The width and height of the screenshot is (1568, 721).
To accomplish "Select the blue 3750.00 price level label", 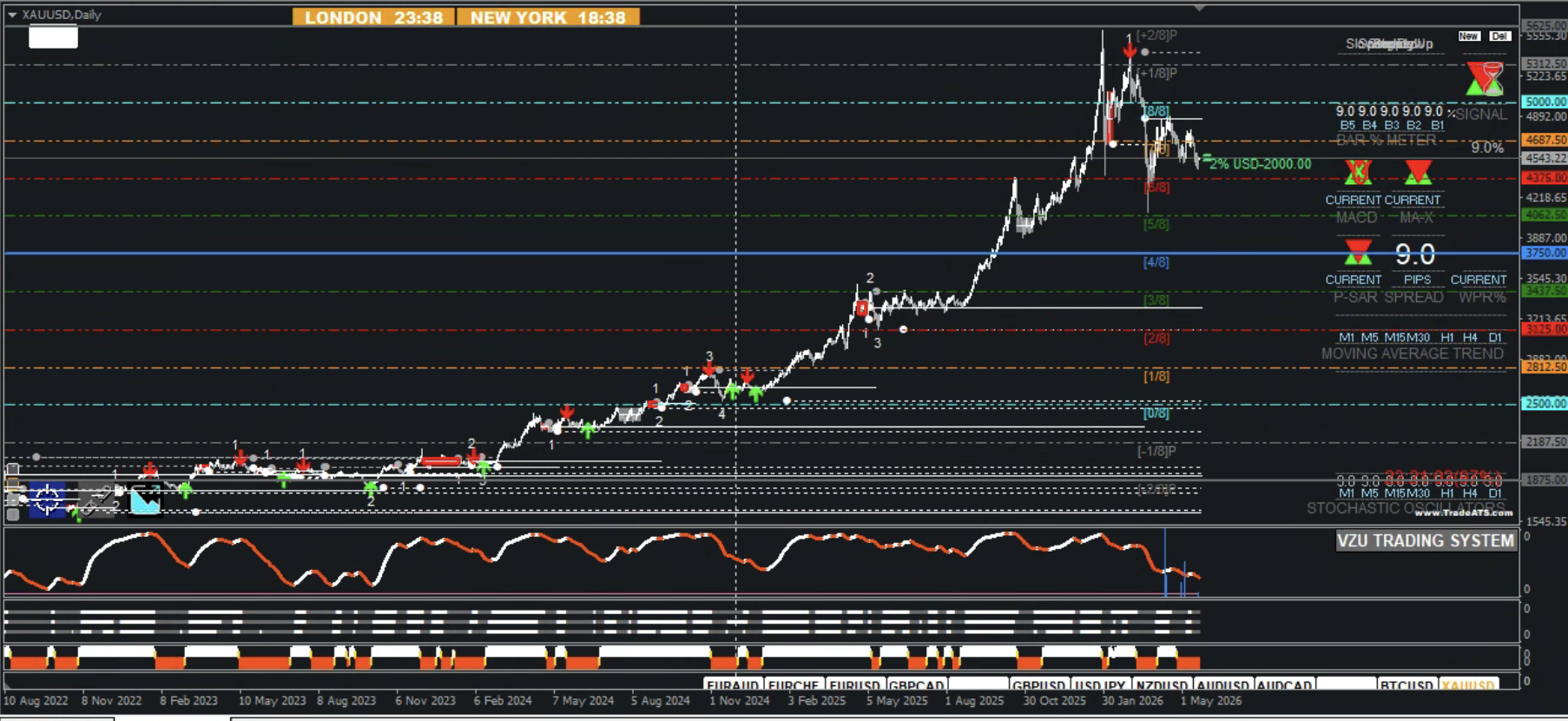I will [x=1545, y=253].
